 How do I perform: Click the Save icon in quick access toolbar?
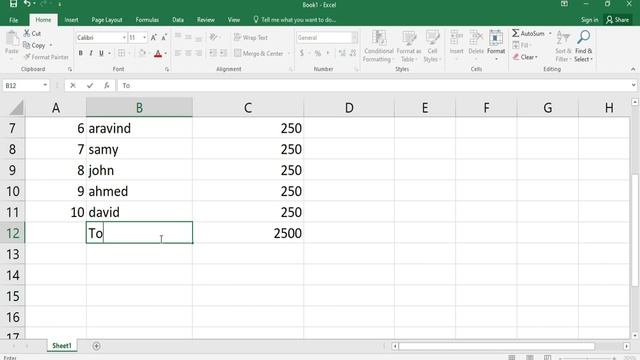pyautogui.click(x=13, y=4)
